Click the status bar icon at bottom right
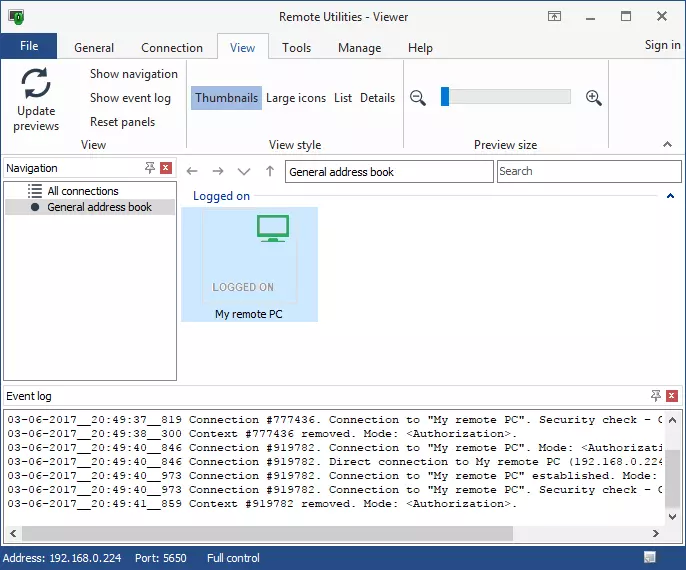The image size is (686, 570). click(x=650, y=557)
